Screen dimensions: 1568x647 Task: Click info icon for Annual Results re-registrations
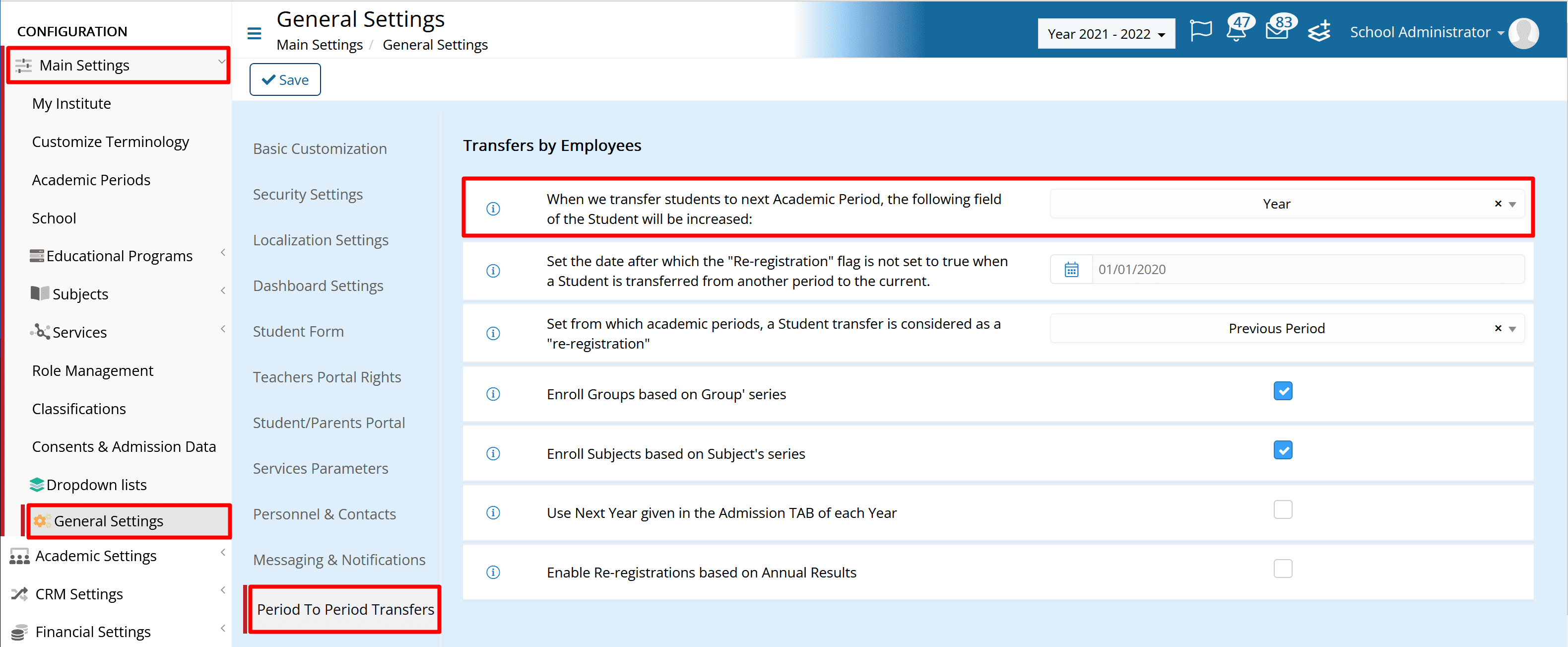pyautogui.click(x=493, y=572)
